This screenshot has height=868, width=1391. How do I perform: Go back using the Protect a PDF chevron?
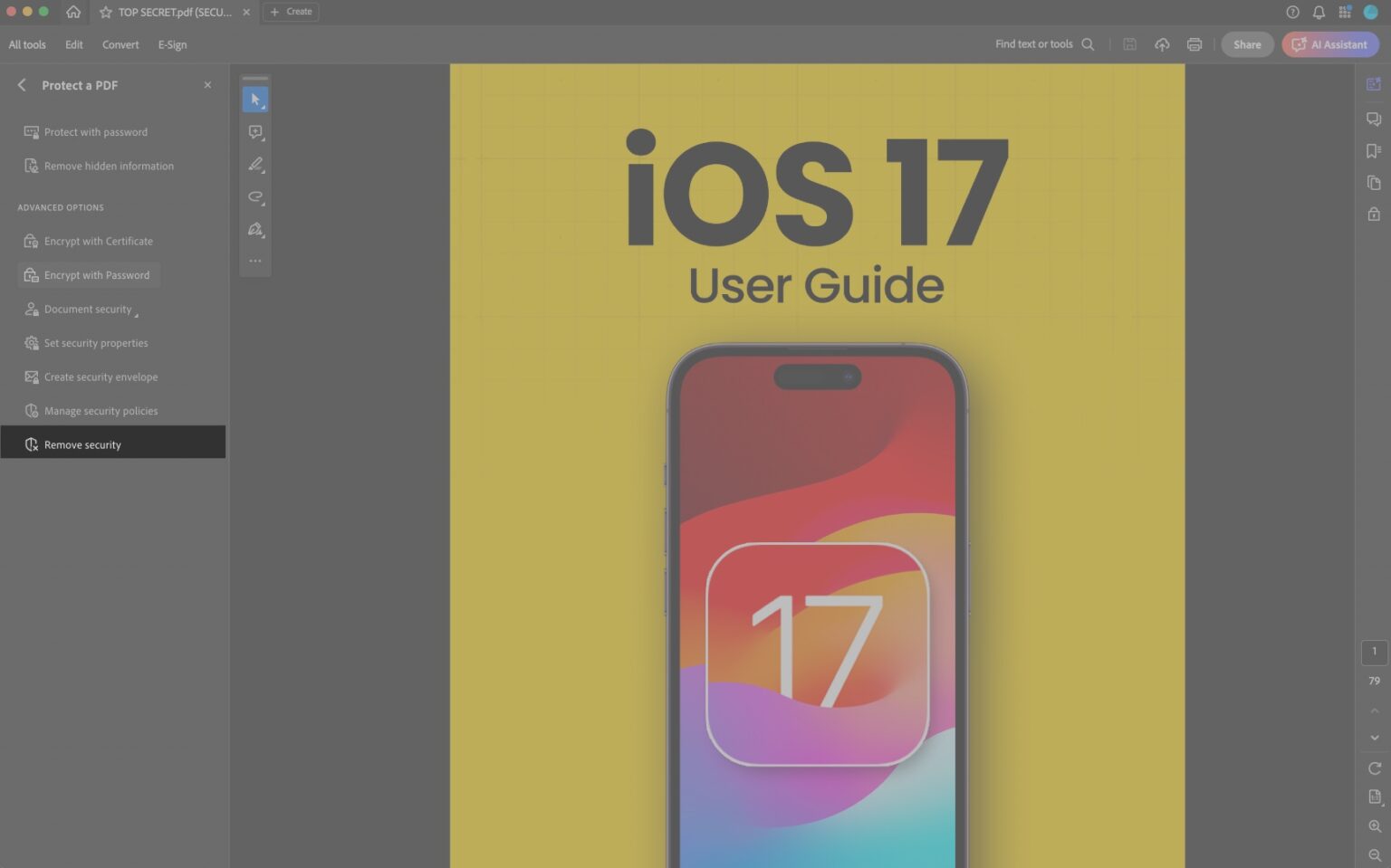(20, 84)
